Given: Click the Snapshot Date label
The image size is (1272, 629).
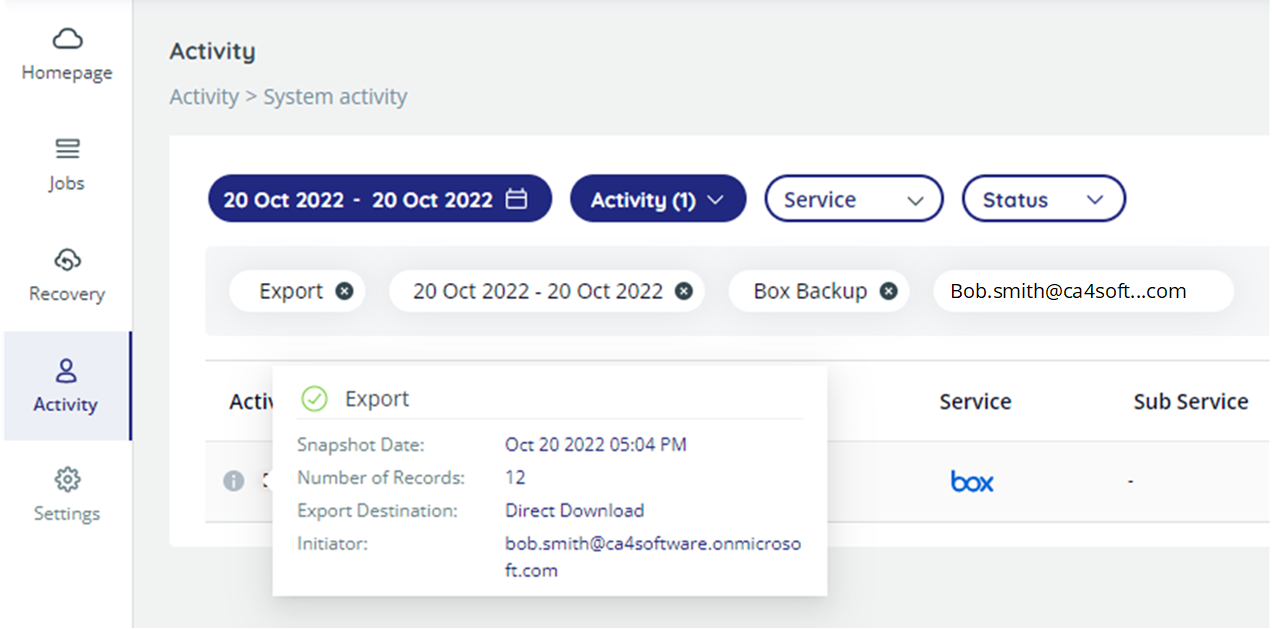Looking at the screenshot, I should pos(361,445).
